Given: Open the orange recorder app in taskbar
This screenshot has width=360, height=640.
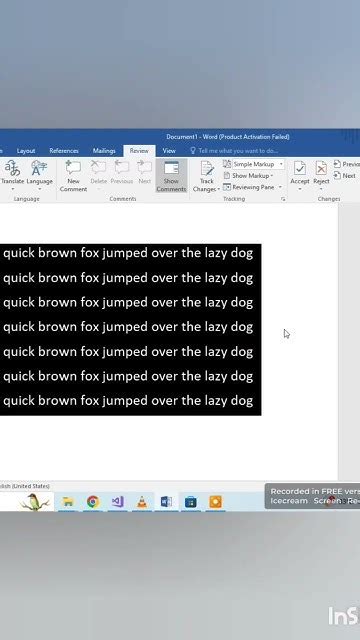Looking at the screenshot, I should click(216, 502).
